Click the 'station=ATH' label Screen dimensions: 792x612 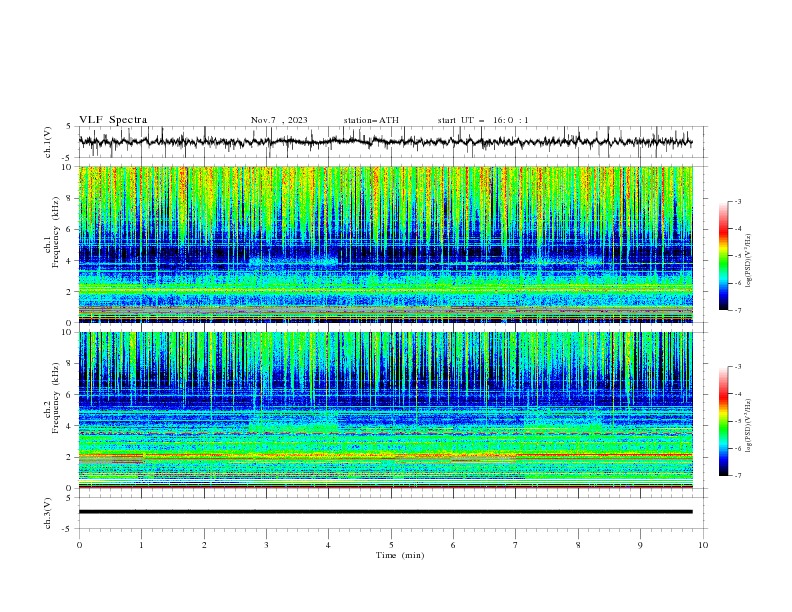tap(371, 120)
